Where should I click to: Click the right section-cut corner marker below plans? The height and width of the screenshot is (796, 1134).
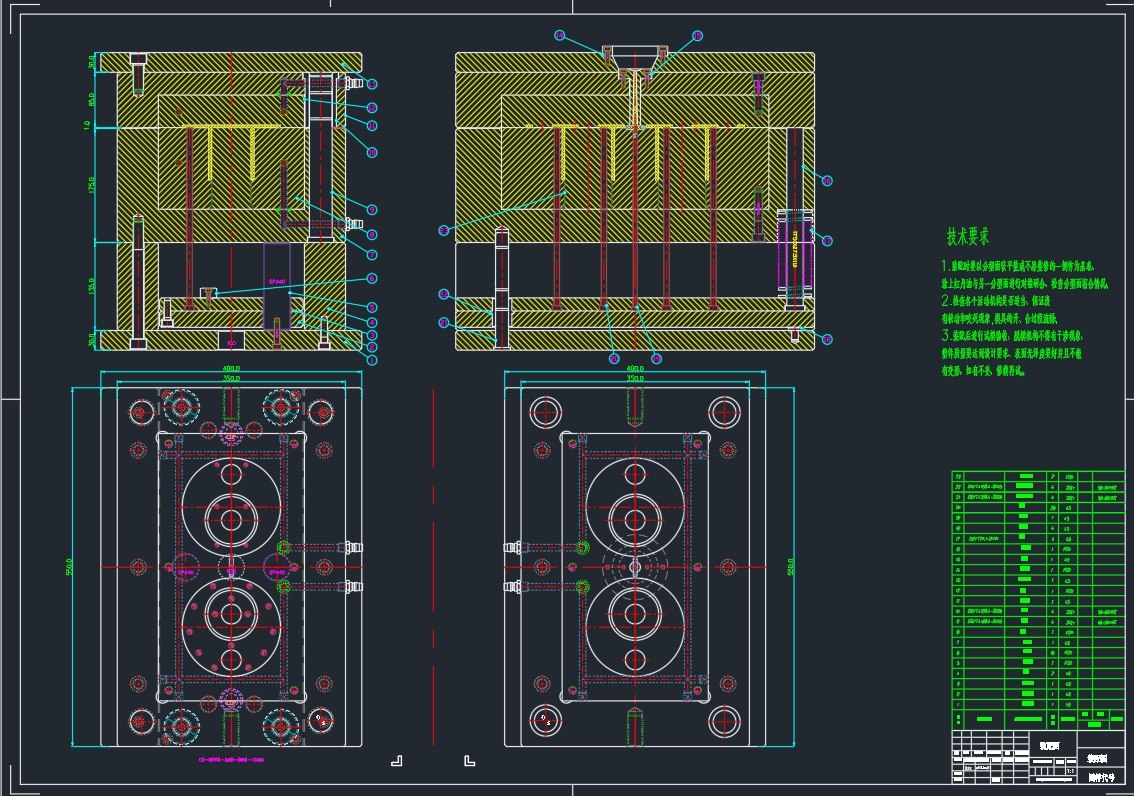click(x=469, y=761)
